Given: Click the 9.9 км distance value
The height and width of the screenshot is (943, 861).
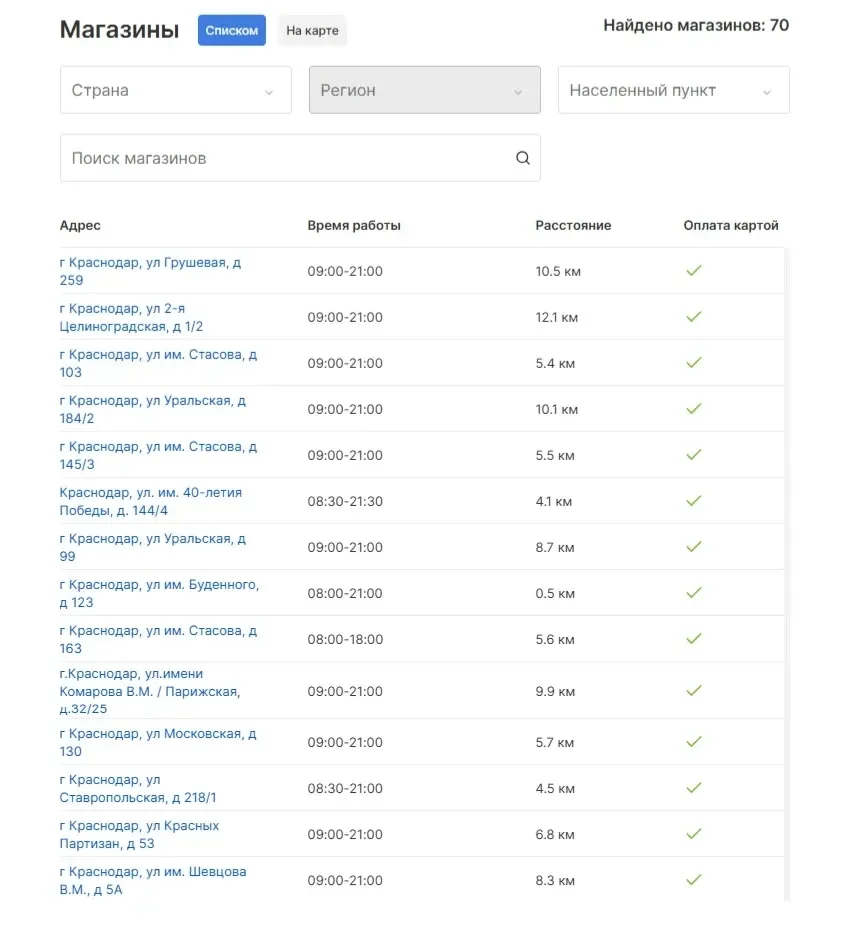Looking at the screenshot, I should click(x=555, y=692).
